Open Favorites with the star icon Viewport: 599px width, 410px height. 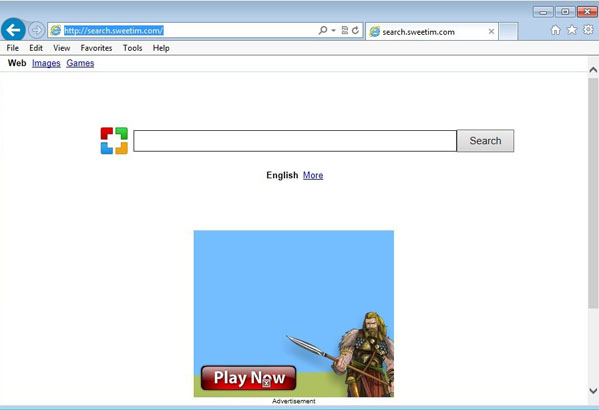572,29
